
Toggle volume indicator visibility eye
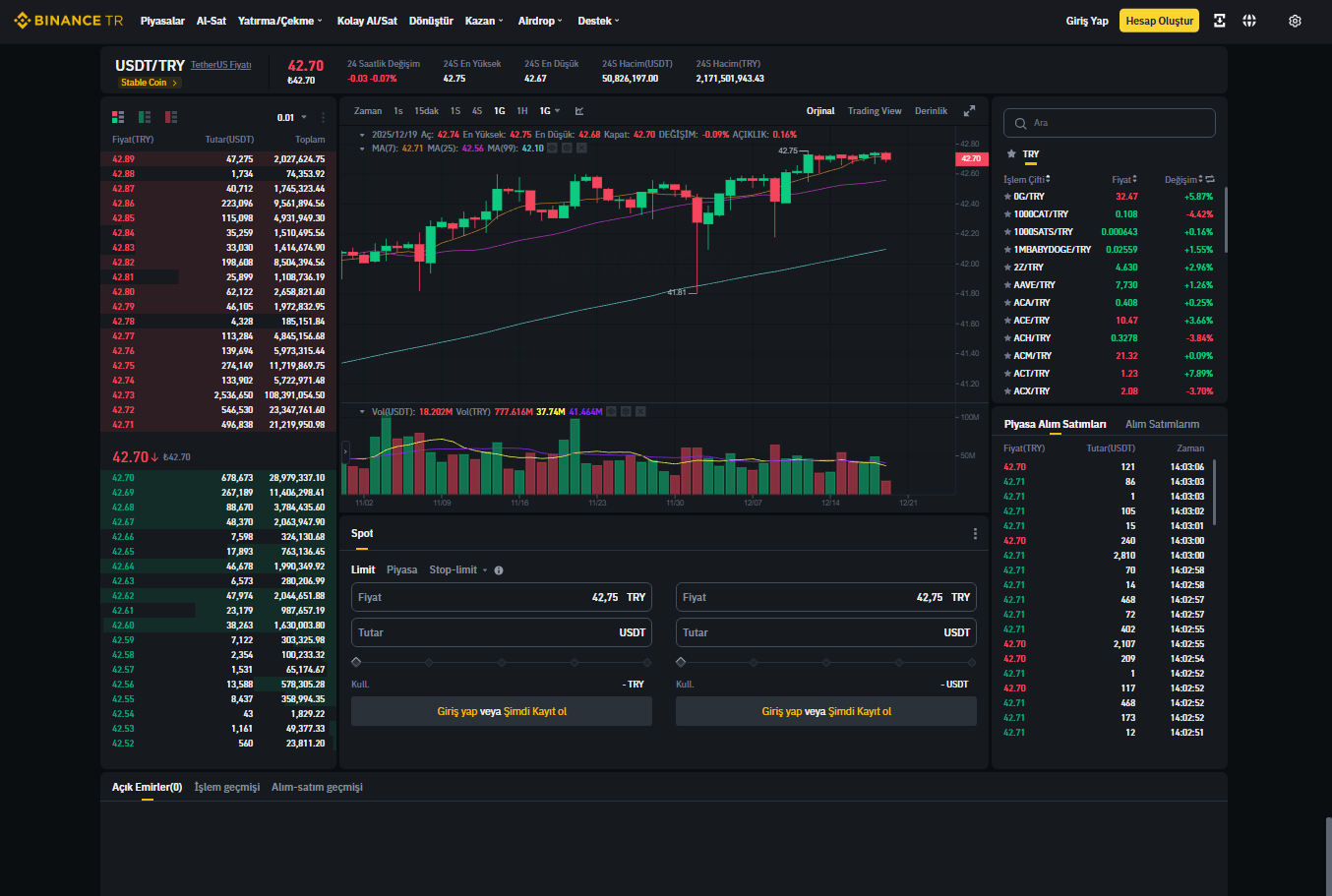click(x=611, y=412)
